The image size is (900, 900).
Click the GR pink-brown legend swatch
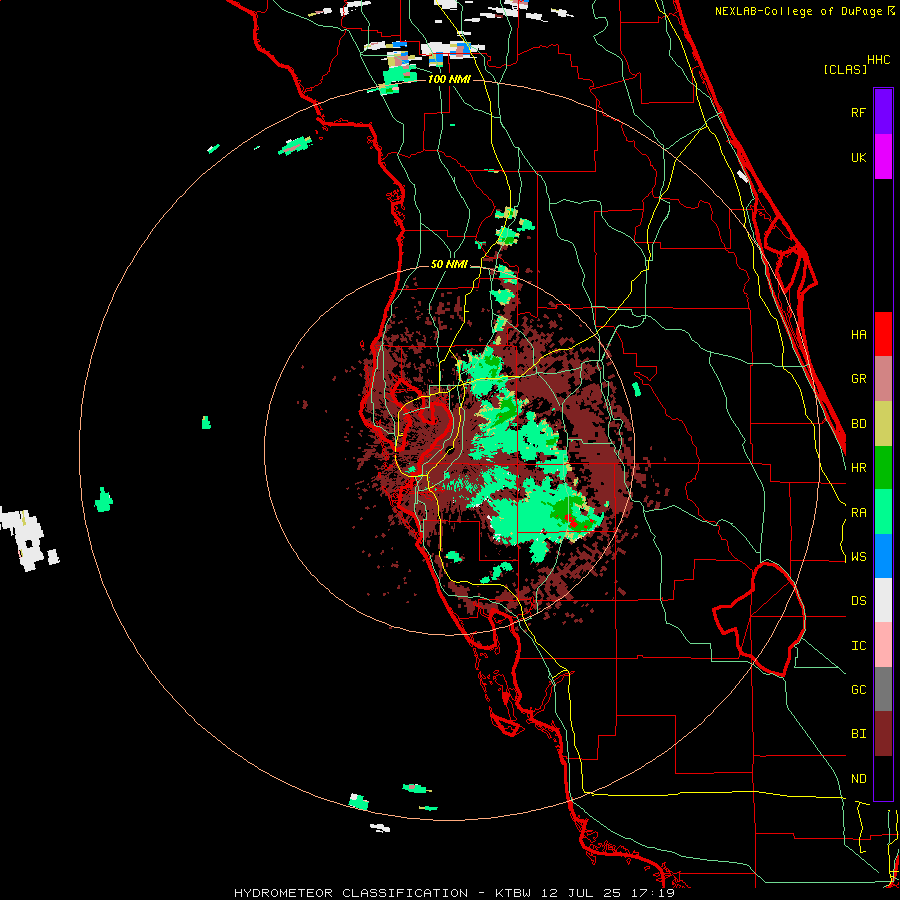883,379
